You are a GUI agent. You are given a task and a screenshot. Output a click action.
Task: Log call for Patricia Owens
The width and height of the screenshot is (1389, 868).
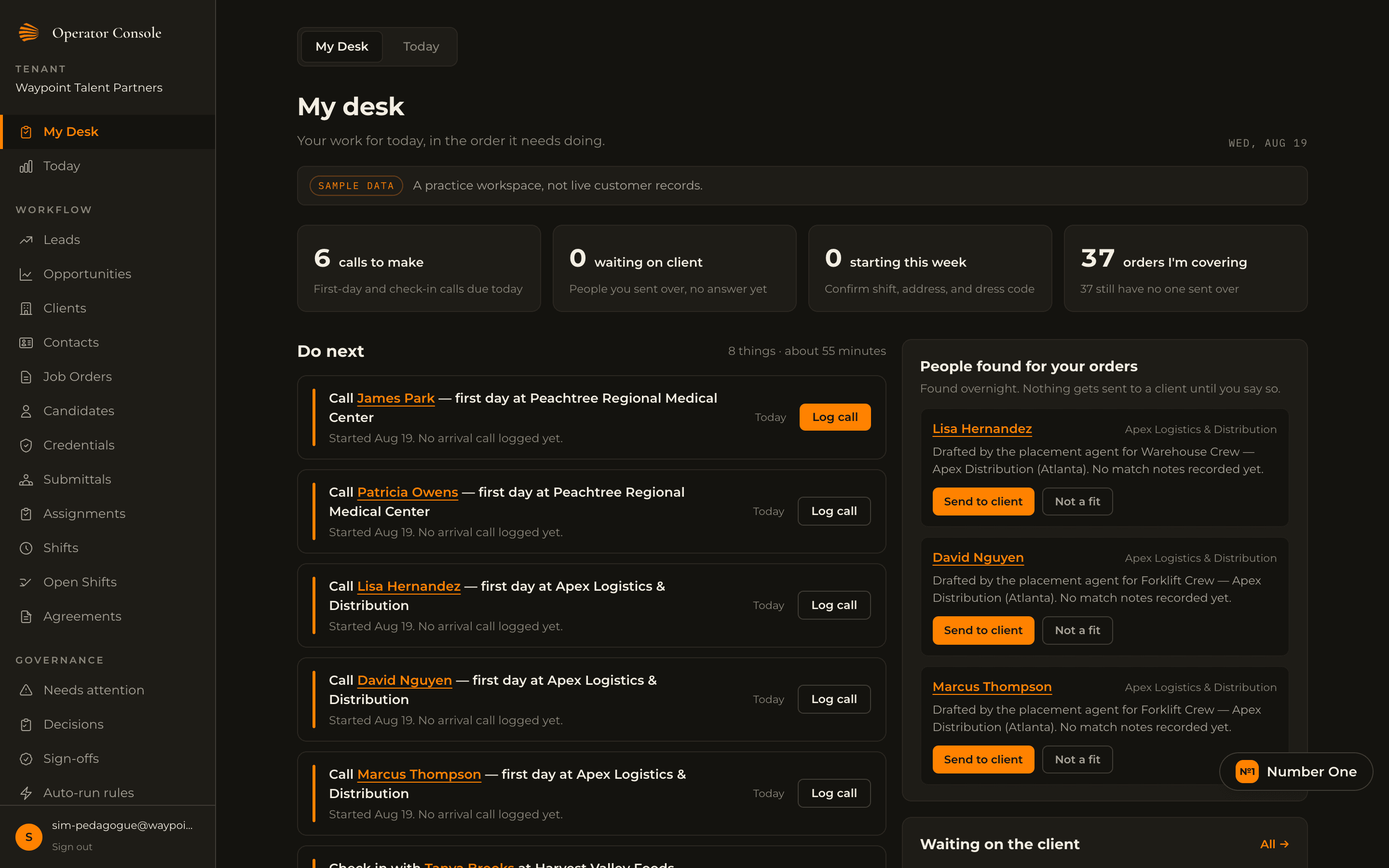tap(834, 511)
